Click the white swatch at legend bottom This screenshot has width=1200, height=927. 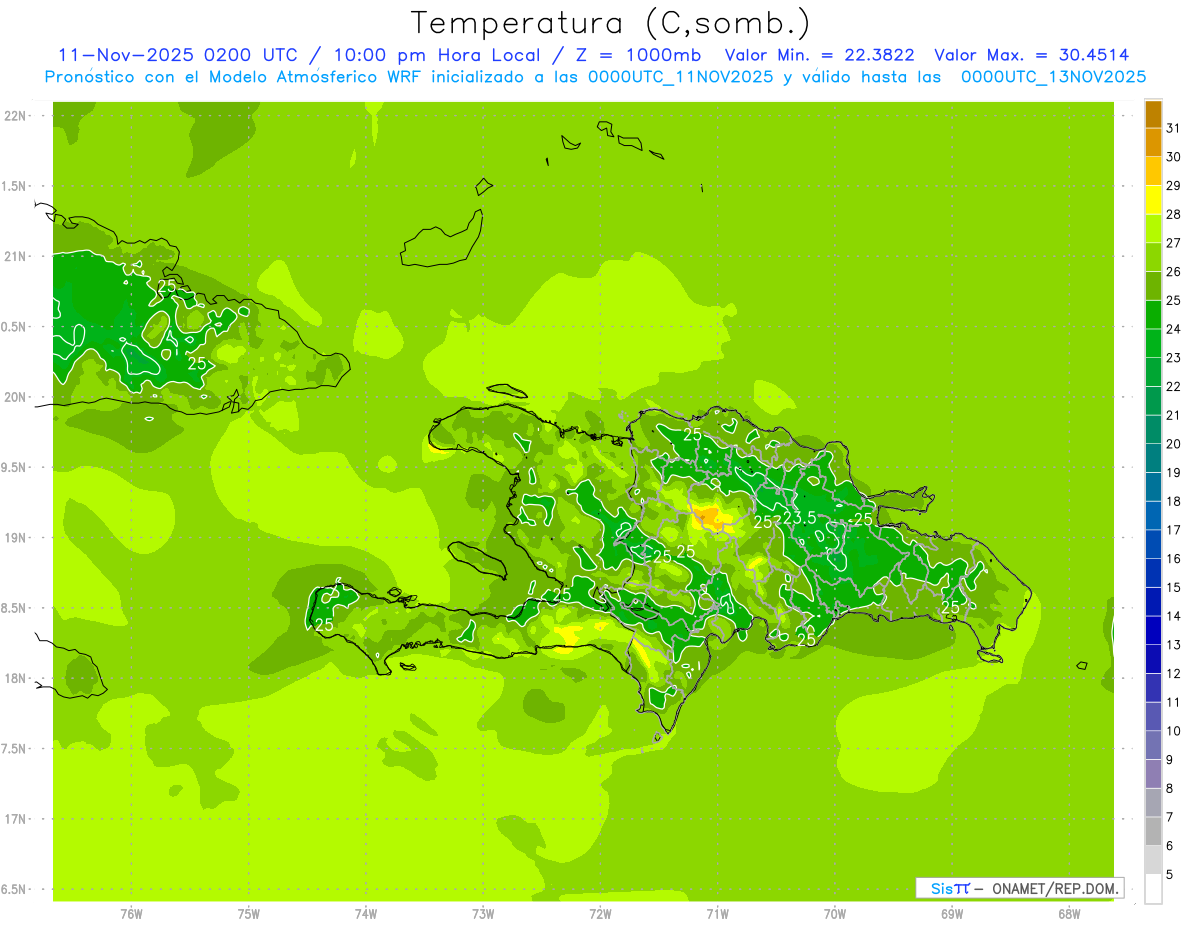1153,888
